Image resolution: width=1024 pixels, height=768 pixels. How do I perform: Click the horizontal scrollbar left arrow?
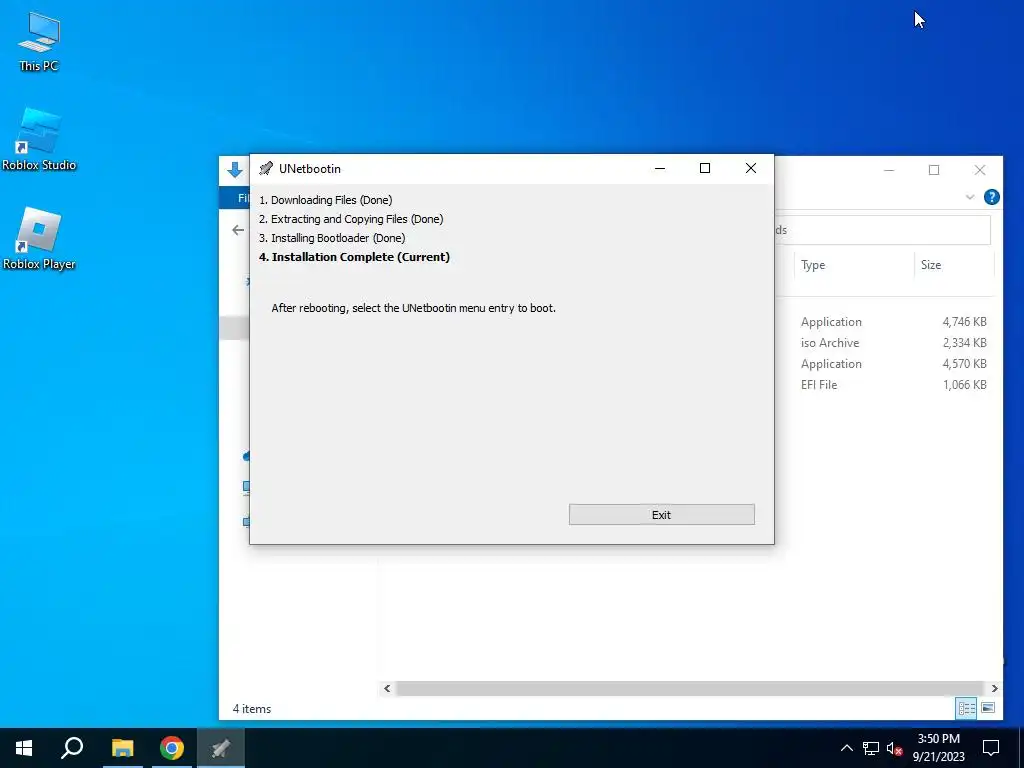[x=387, y=688]
